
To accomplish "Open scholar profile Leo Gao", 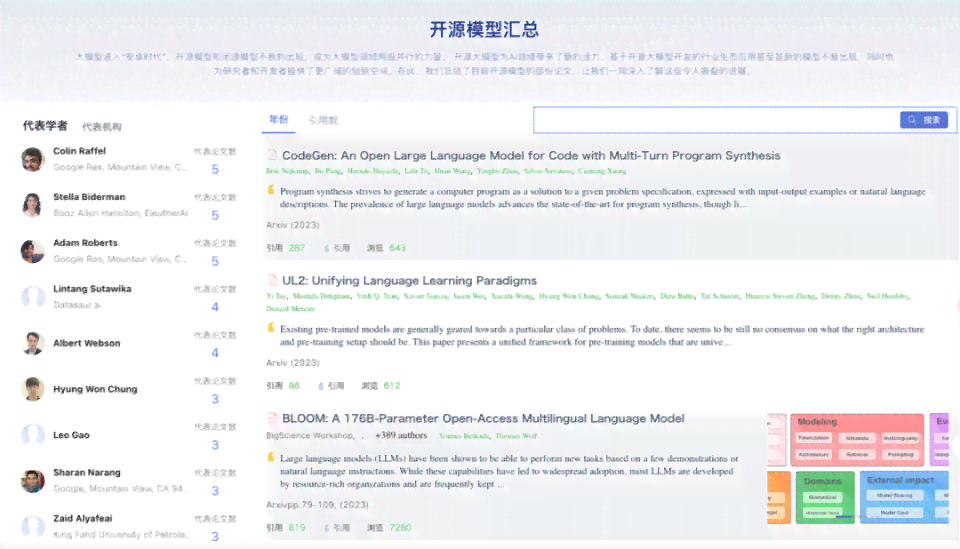I will click(x=71, y=435).
